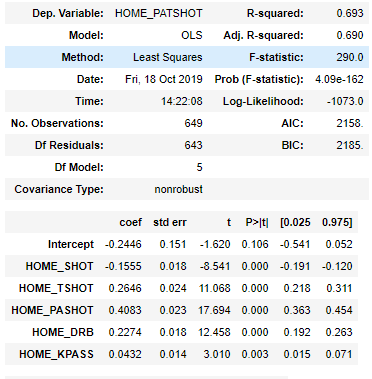Screen dimensions: 372x379
Task: Click the HOME_TSHOT row label
Action: point(56,288)
